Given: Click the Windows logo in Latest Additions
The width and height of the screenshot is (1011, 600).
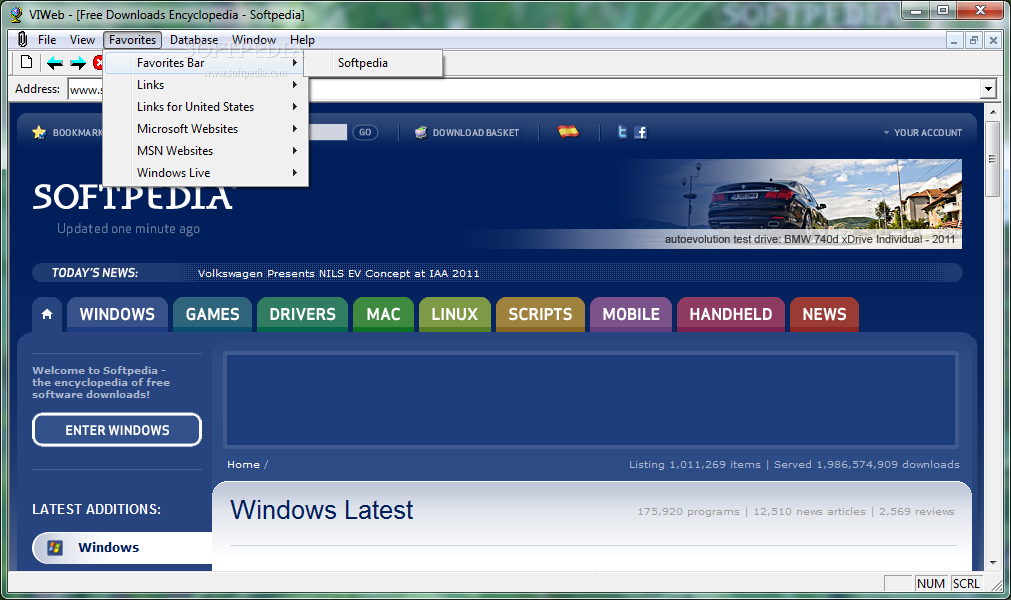Looking at the screenshot, I should tap(55, 547).
